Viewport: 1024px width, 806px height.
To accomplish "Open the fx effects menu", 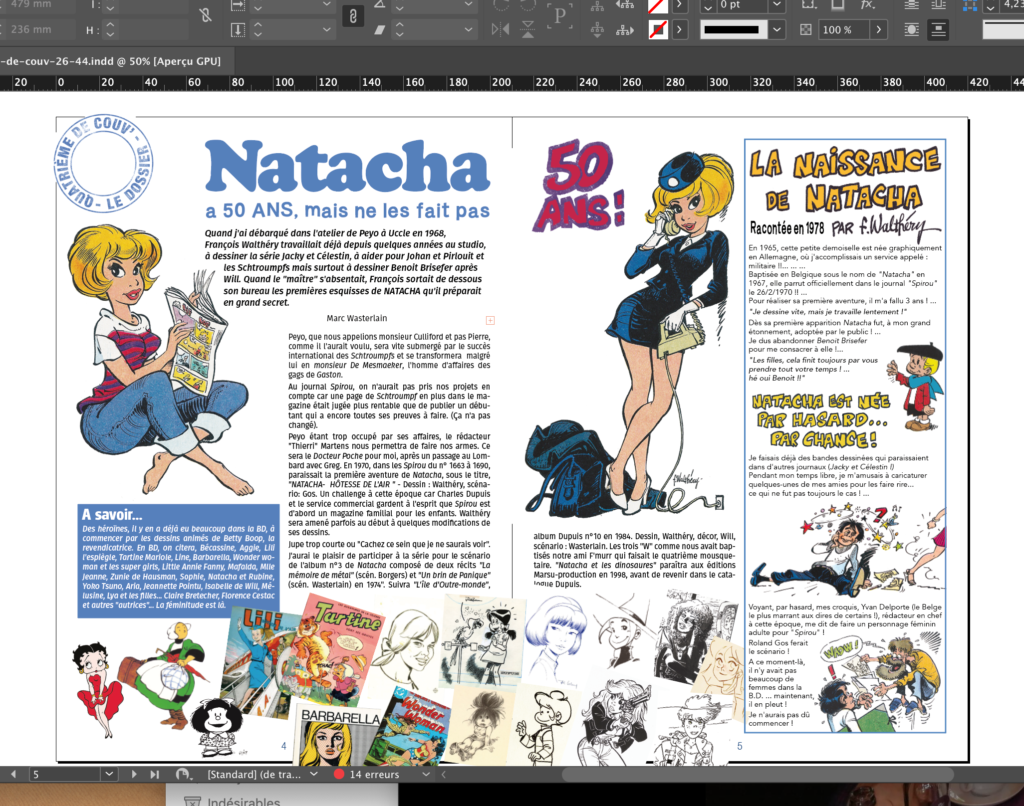I will 867,5.
